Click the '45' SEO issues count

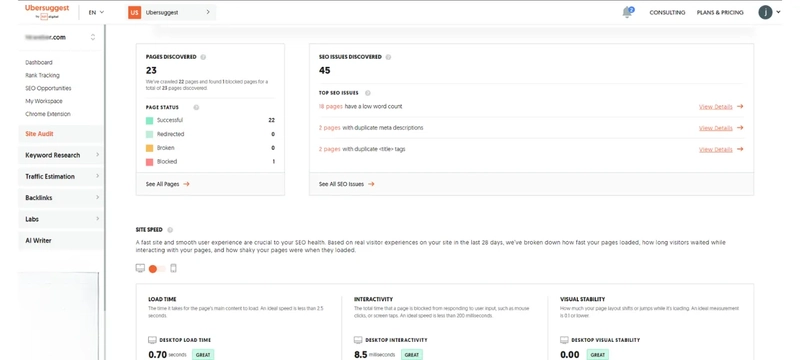coord(324,70)
